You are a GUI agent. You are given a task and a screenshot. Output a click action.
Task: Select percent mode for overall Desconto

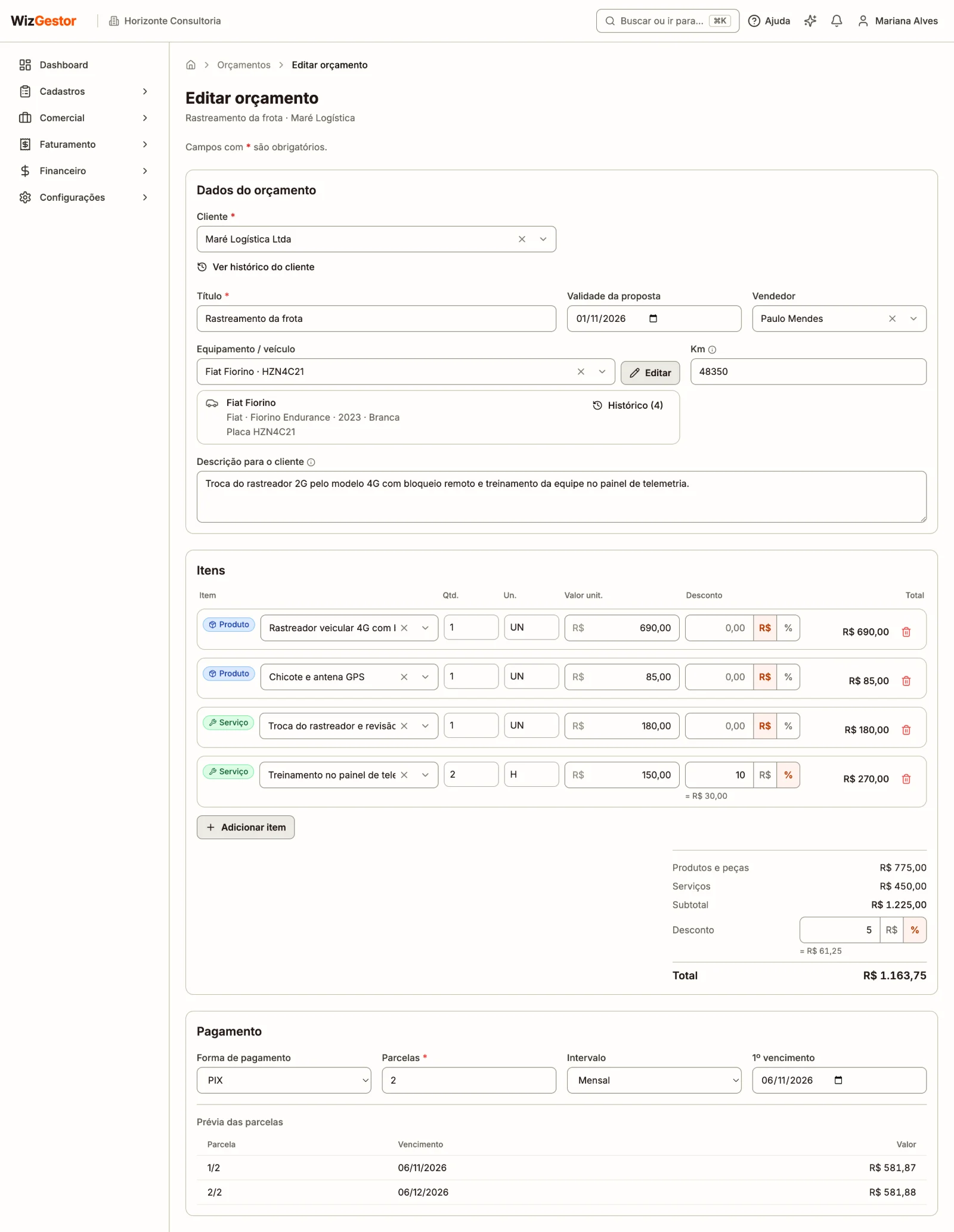pos(915,930)
